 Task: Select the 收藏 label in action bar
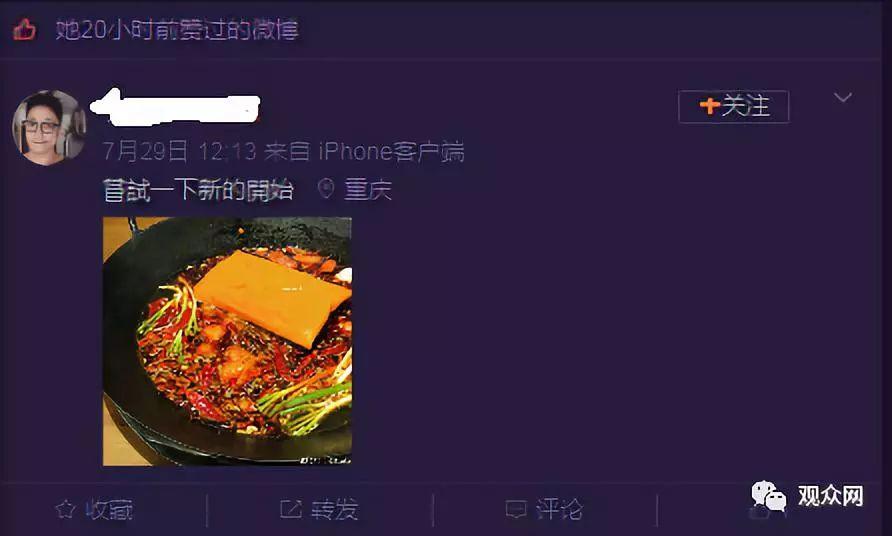click(109, 509)
